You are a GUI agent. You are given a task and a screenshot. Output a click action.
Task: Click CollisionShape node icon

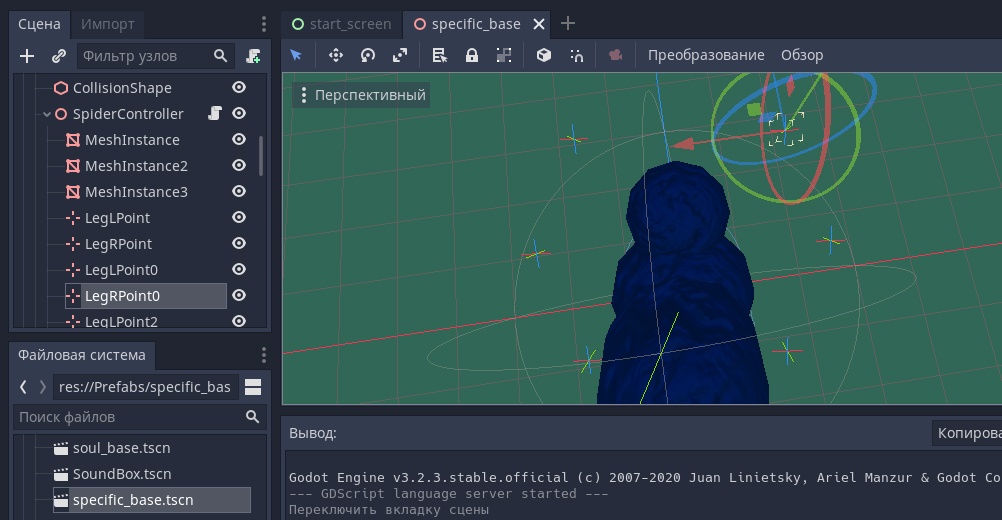[61, 88]
